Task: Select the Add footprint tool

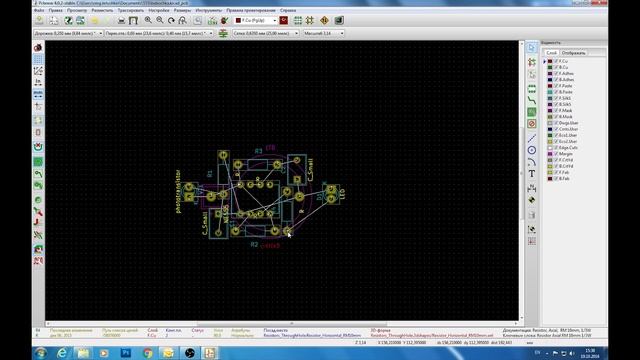Action: (531, 88)
